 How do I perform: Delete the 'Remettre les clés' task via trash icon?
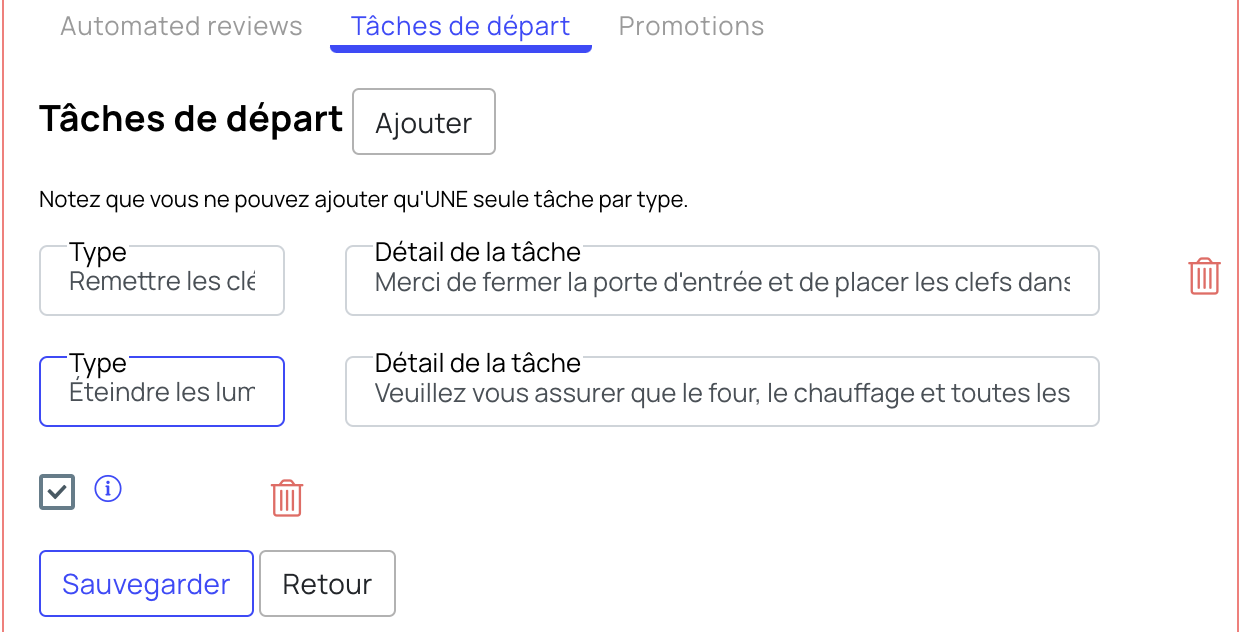(1204, 276)
